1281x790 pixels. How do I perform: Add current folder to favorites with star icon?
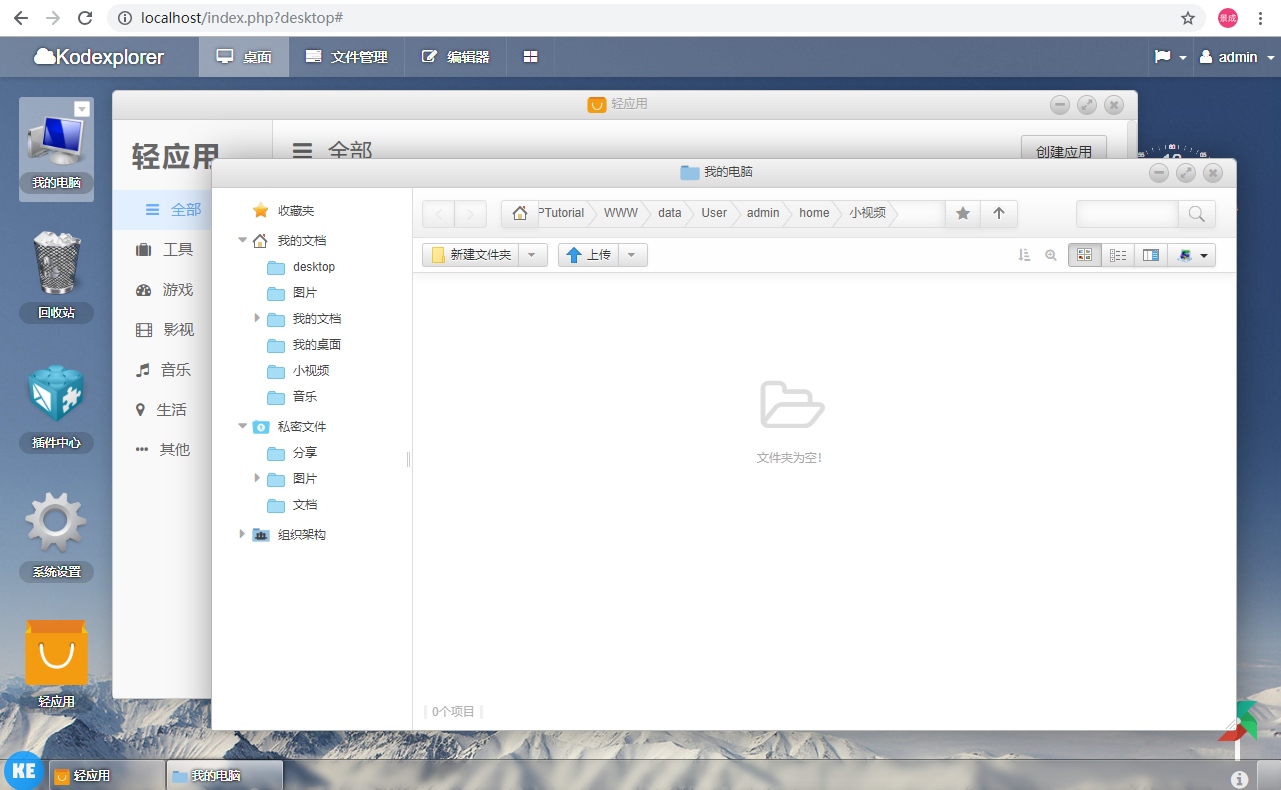coord(963,213)
